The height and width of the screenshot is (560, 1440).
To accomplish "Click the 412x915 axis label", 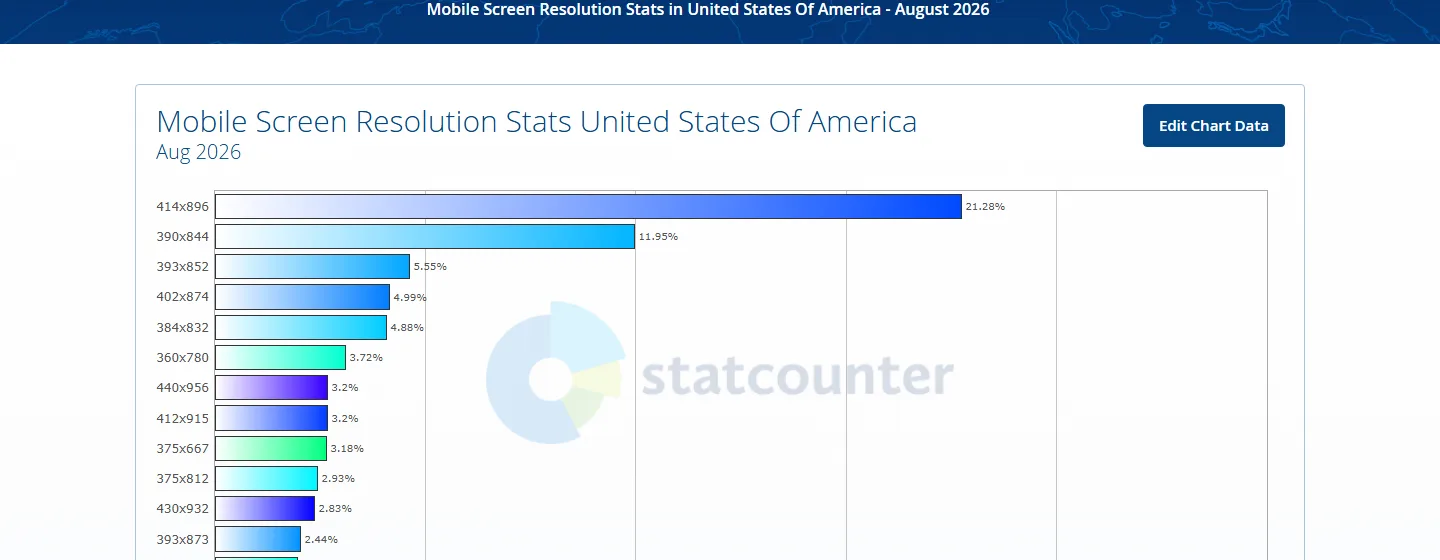I will 183,418.
